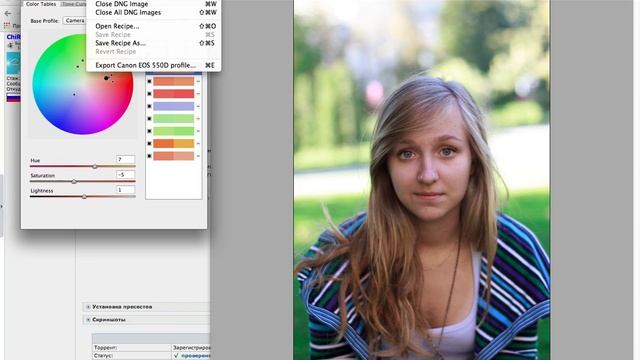This screenshot has width=640, height=360.
Task: Open the Base Profile dropdown
Action: pos(75,20)
